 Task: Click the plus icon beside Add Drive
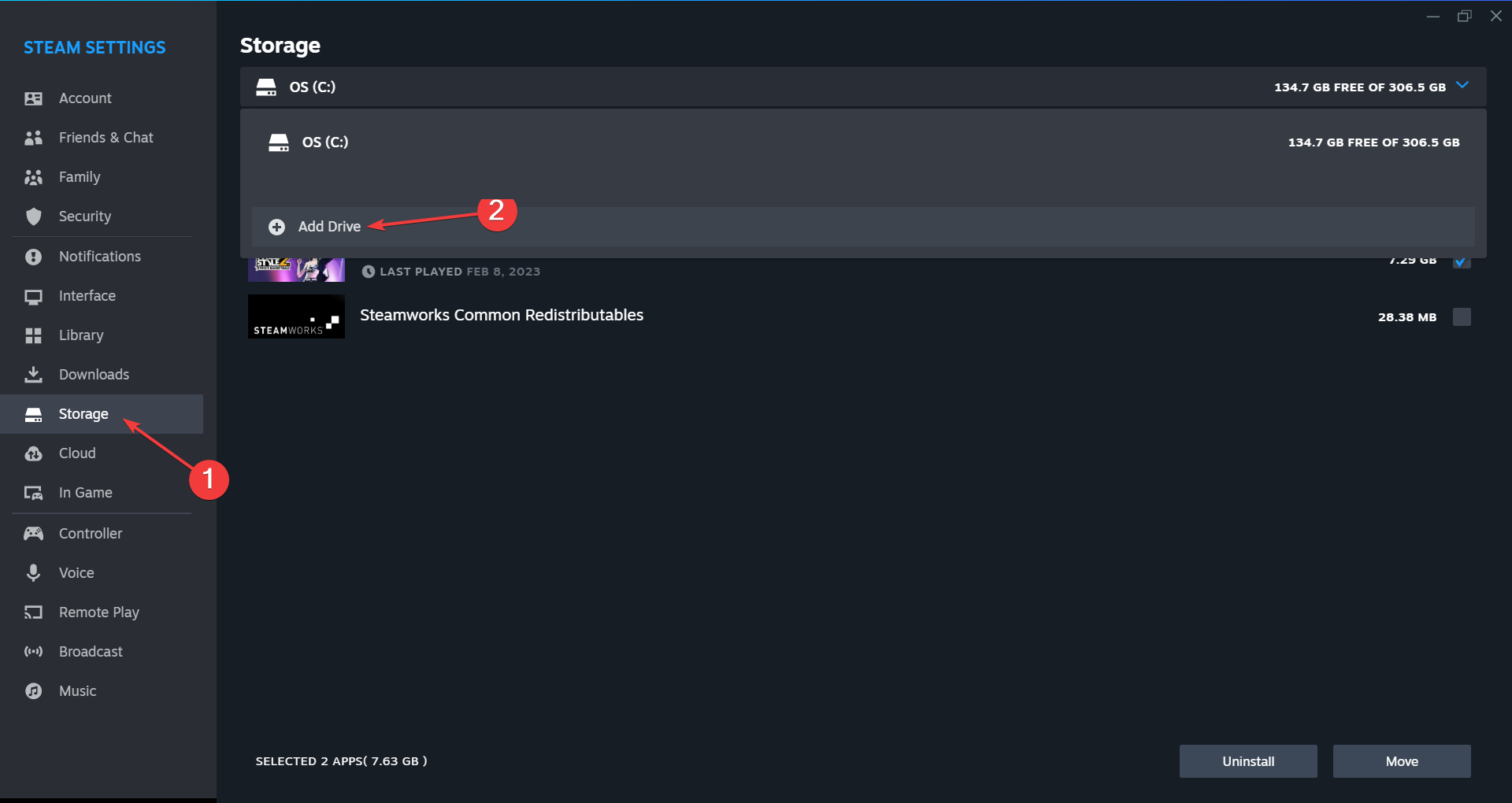[x=276, y=227]
